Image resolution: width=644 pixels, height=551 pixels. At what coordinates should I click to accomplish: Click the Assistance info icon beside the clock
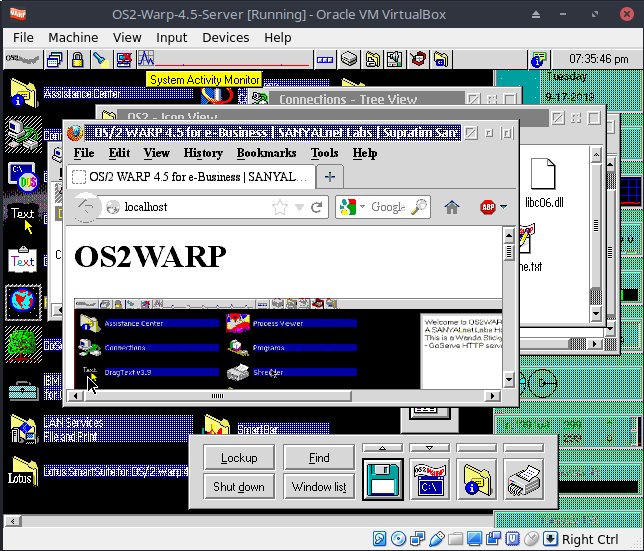[538, 60]
